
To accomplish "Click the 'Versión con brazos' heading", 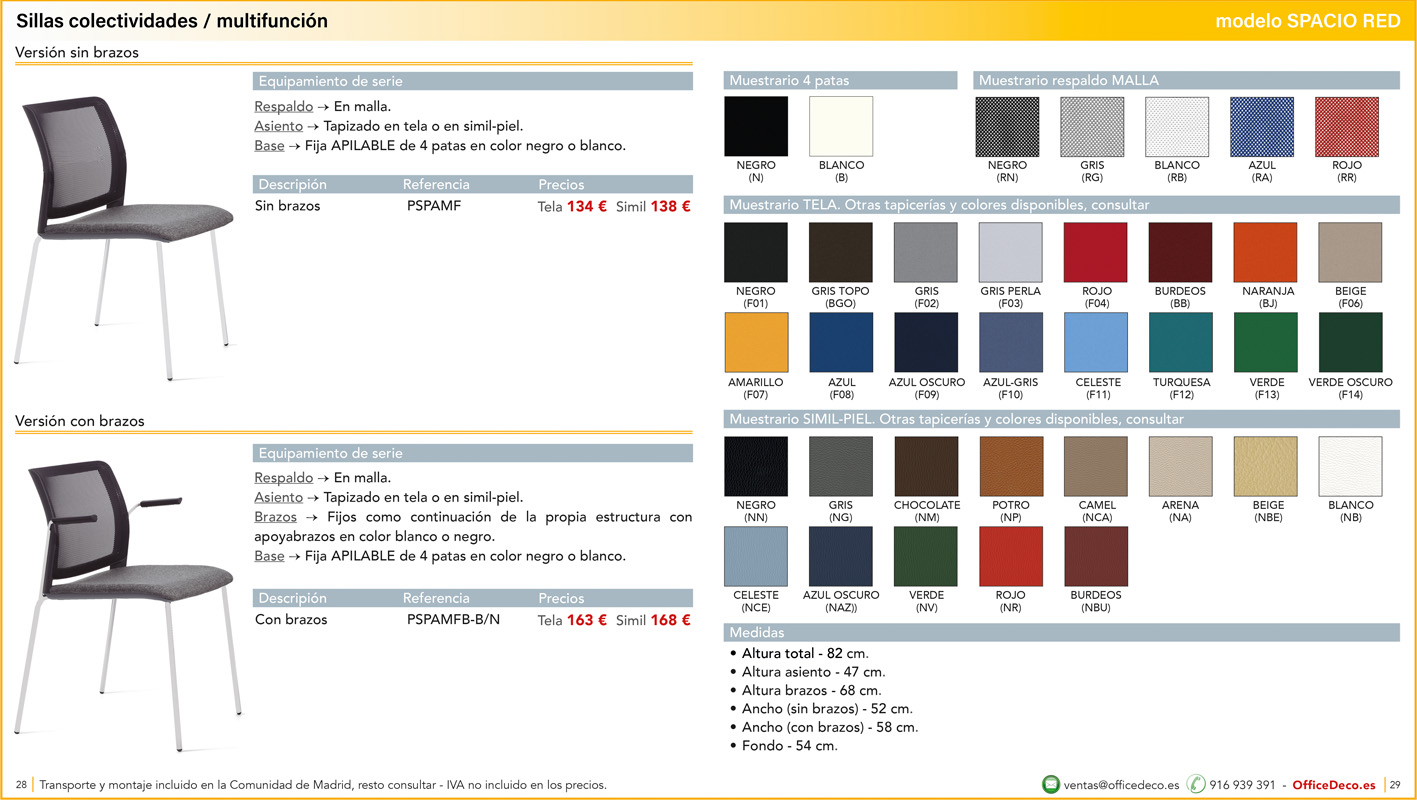I will [80, 421].
